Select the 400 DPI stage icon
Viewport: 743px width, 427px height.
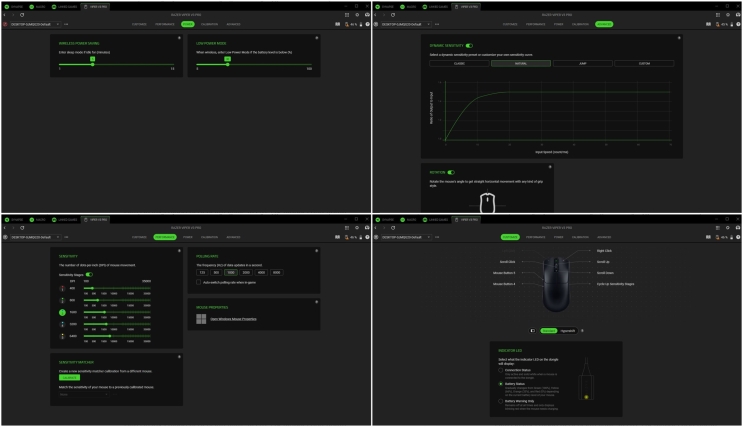(x=62, y=289)
